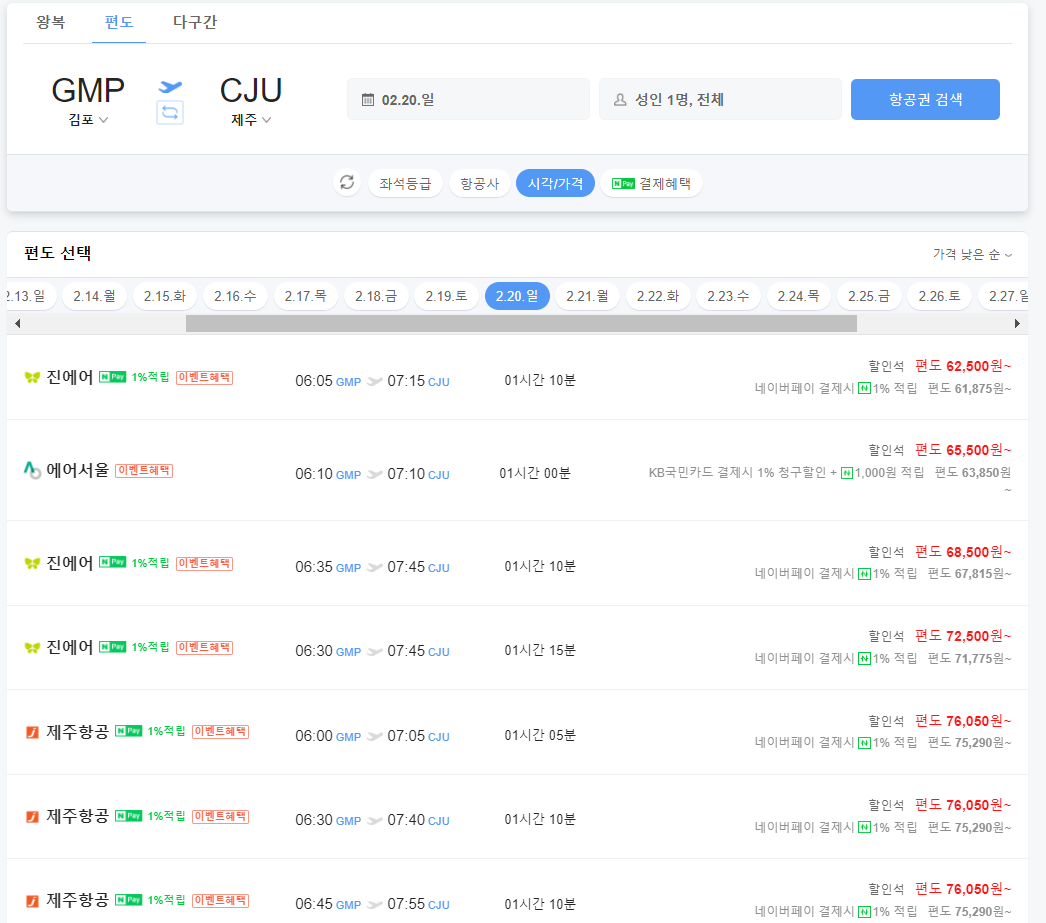Select date 2.22.화

pos(658,296)
